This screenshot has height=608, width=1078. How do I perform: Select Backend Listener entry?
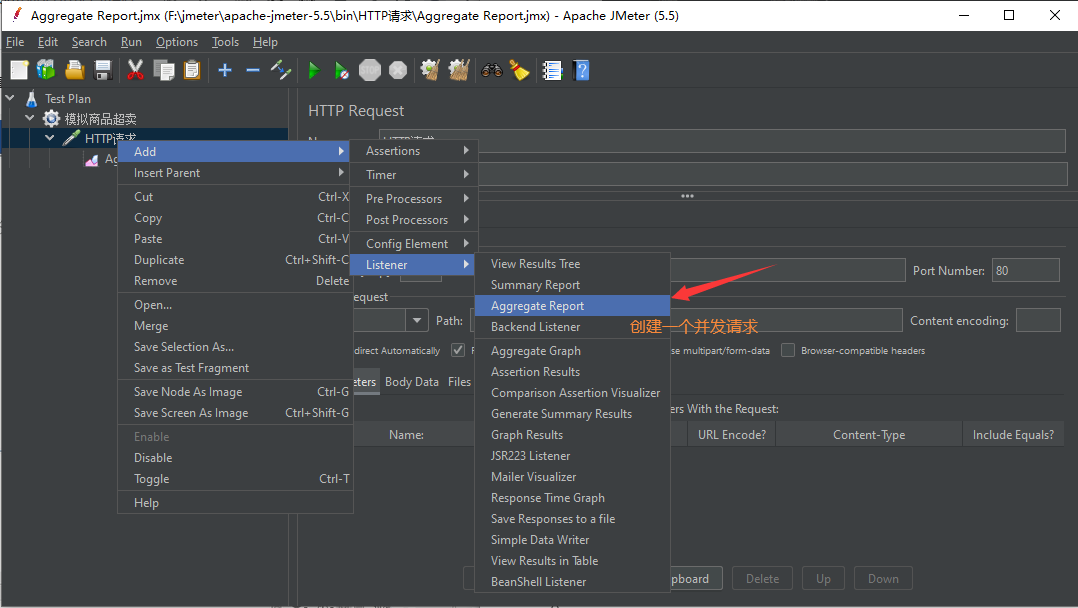572,327
